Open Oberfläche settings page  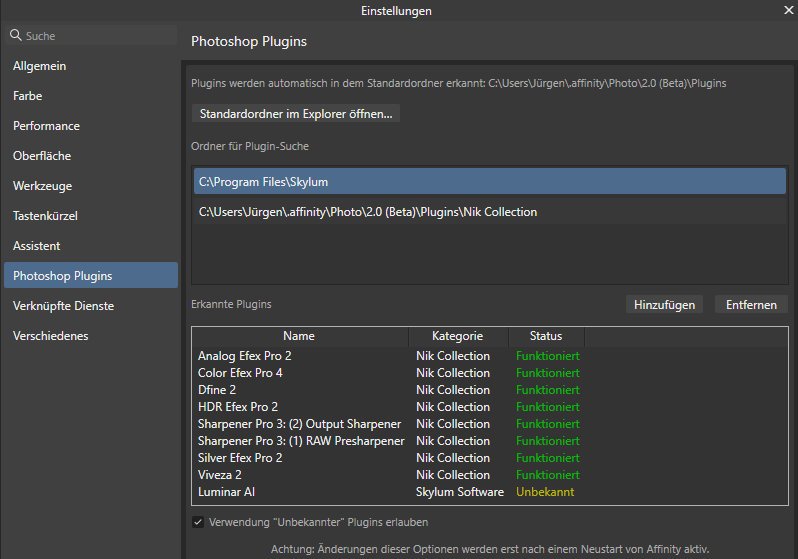pos(42,156)
